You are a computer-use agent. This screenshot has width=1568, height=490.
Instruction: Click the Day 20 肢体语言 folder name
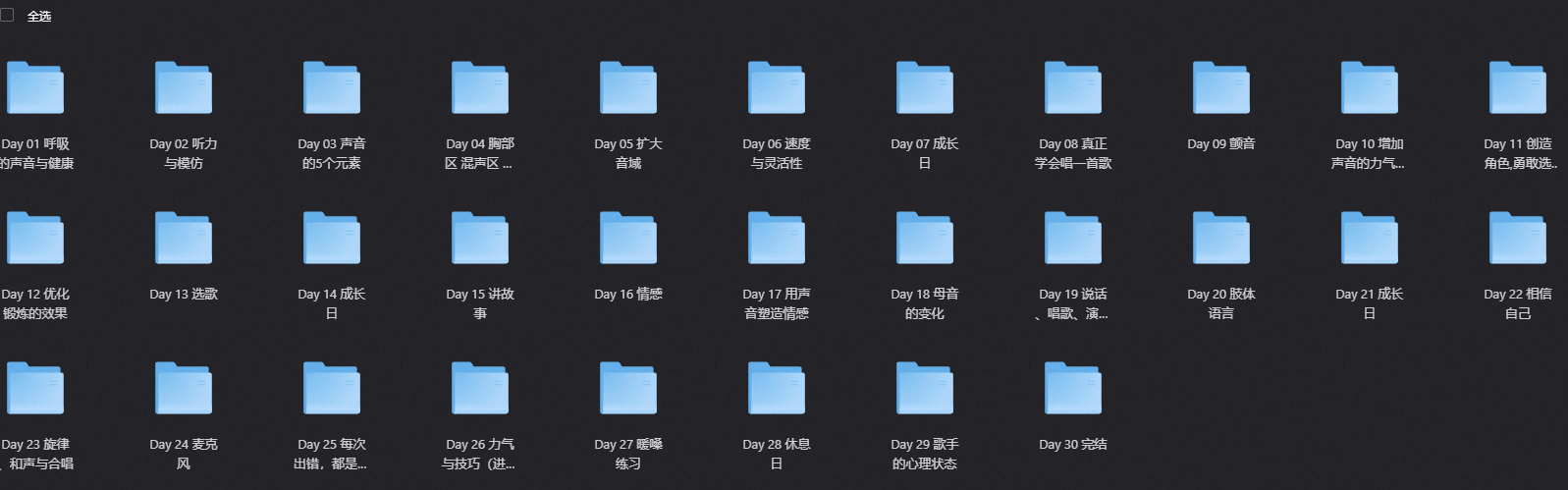pyautogui.click(x=1221, y=303)
